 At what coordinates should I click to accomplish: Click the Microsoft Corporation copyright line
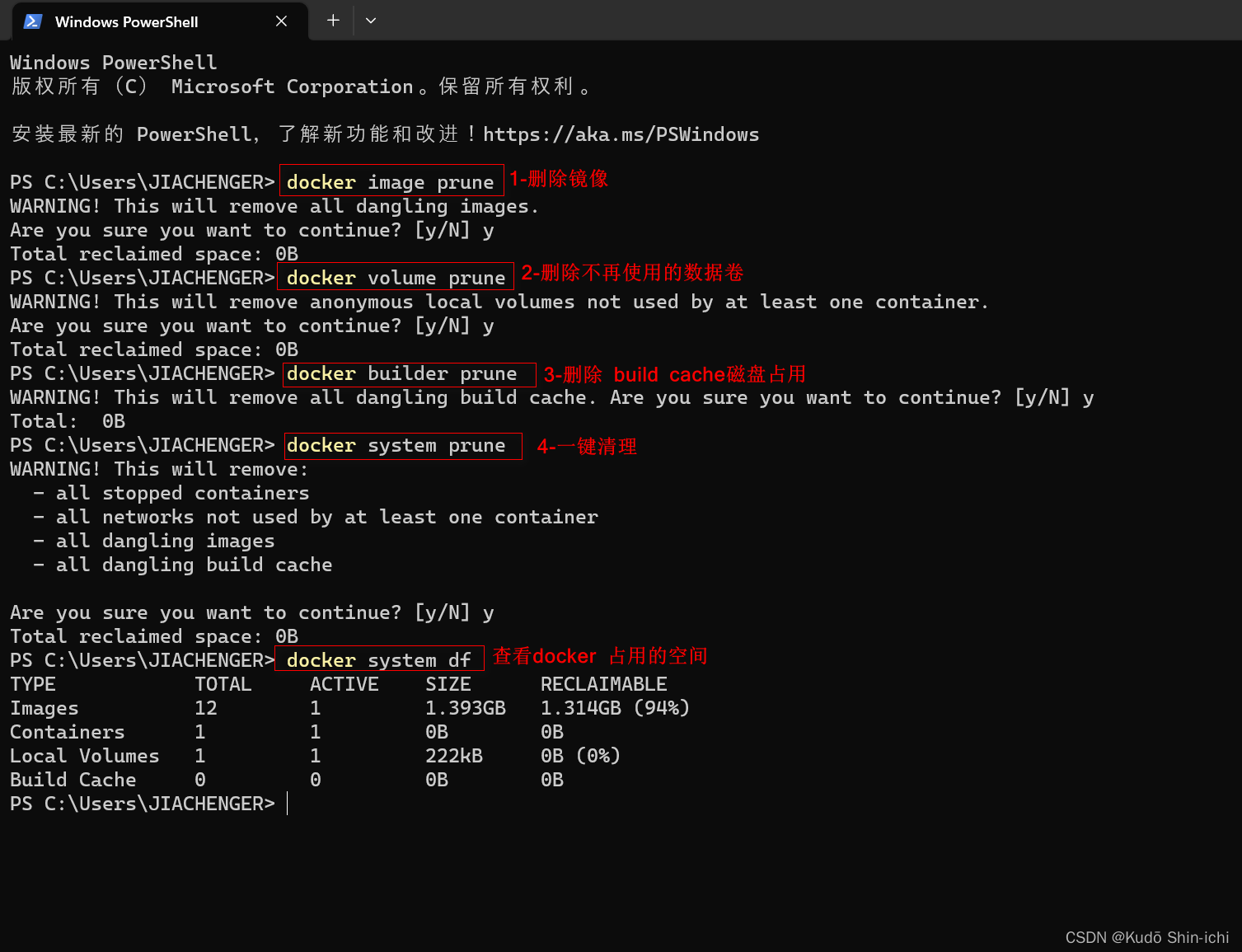coord(301,87)
